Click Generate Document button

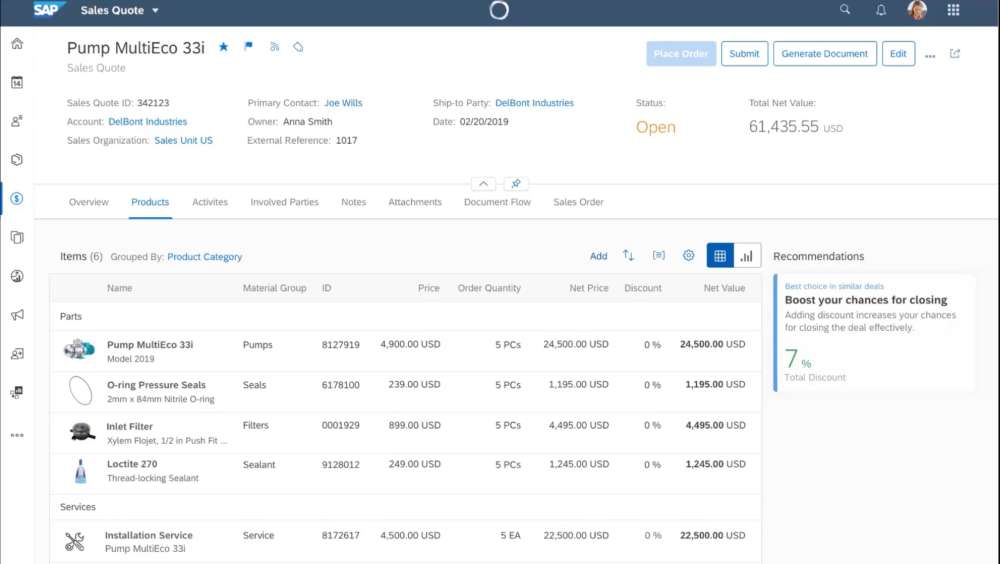[x=825, y=54]
